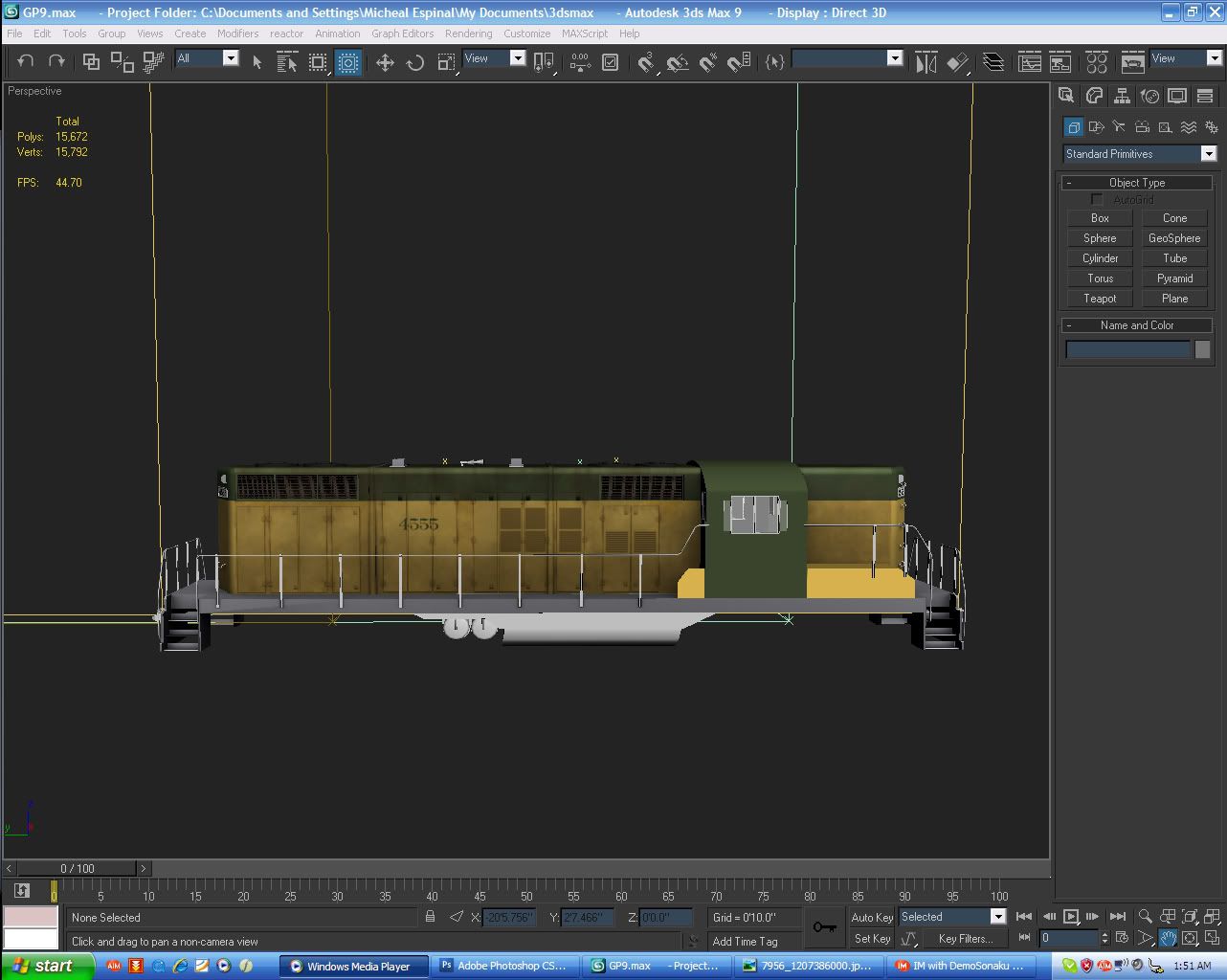Open render type View dropdown

[x=1186, y=58]
